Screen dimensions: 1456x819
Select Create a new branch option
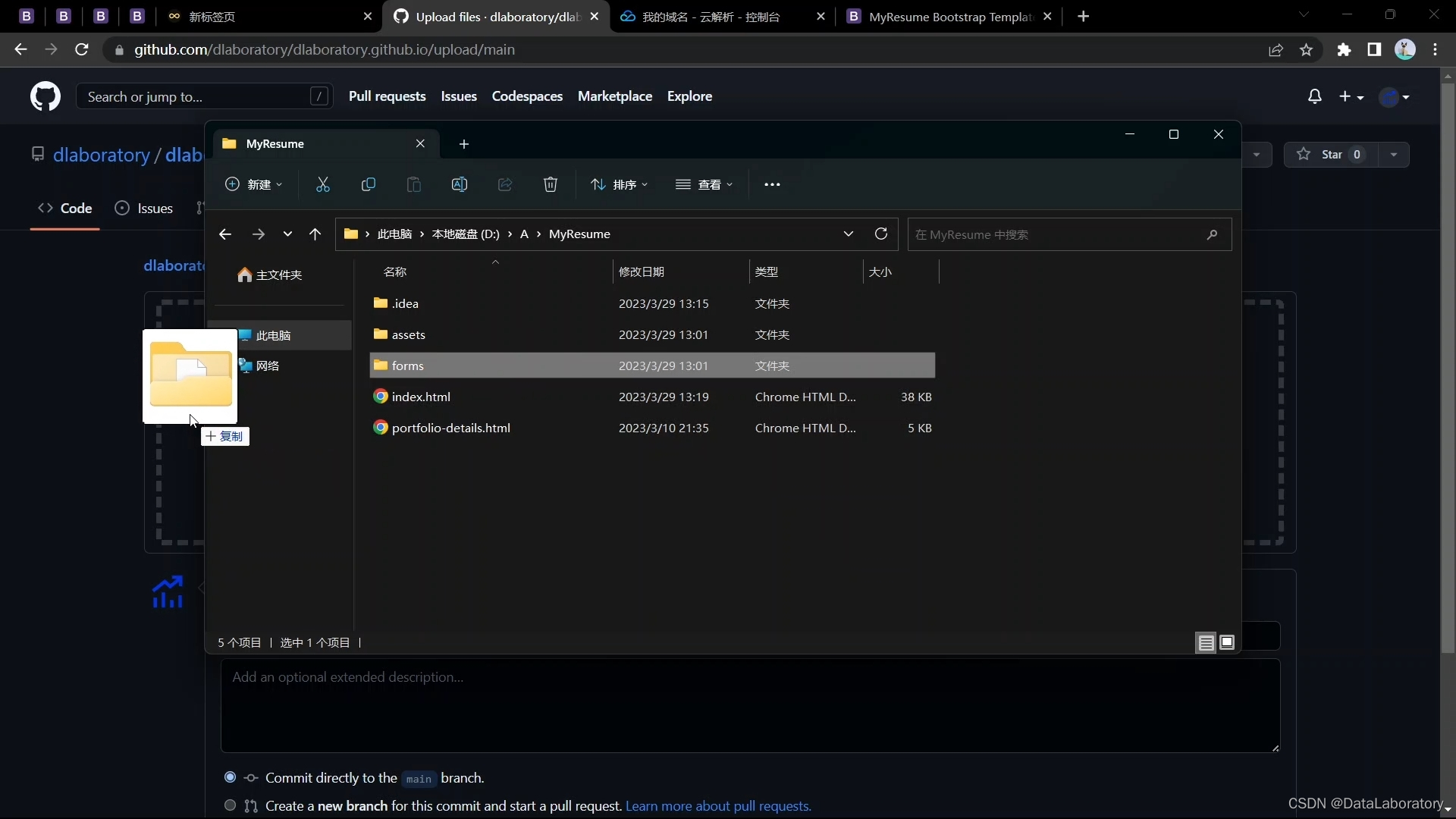[x=230, y=805]
